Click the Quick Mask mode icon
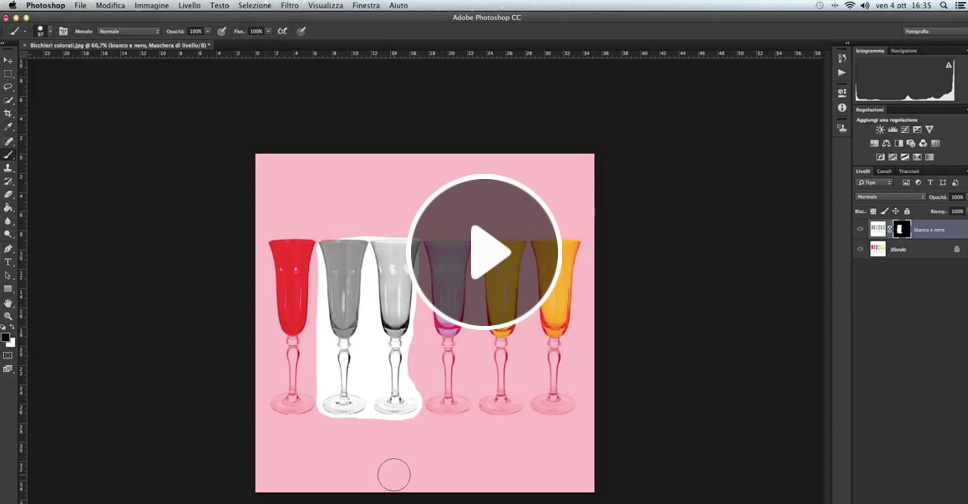The width and height of the screenshot is (968, 504). click(x=8, y=356)
